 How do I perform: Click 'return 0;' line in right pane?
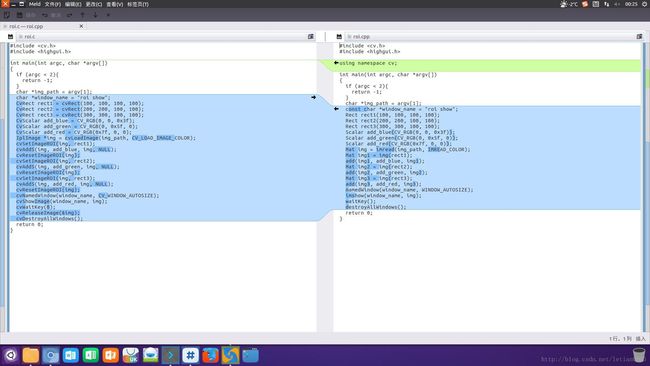click(x=359, y=213)
